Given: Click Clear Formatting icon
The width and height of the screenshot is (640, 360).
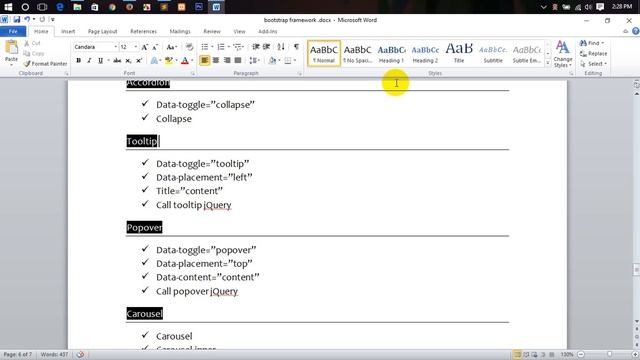Looking at the screenshot, I should (x=189, y=47).
